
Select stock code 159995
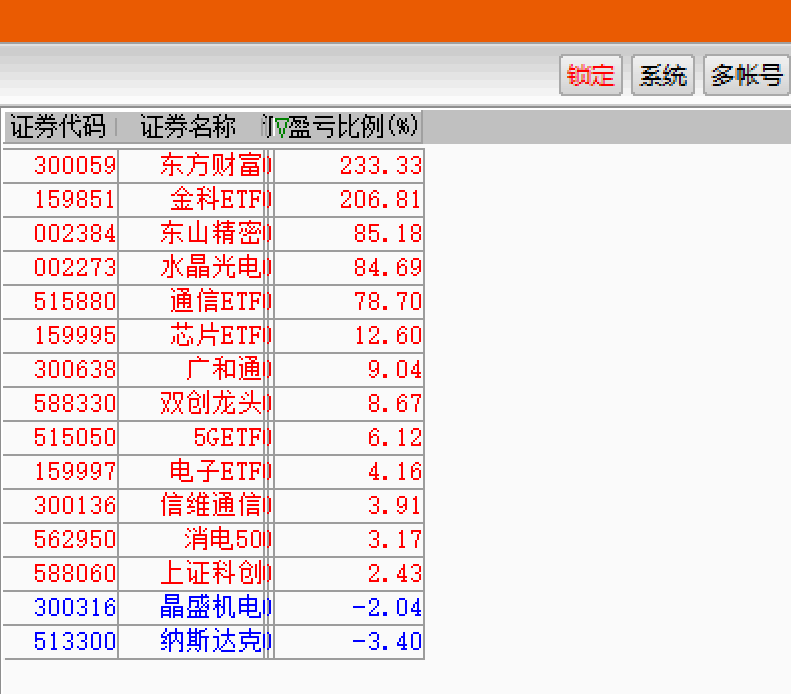pyautogui.click(x=75, y=335)
